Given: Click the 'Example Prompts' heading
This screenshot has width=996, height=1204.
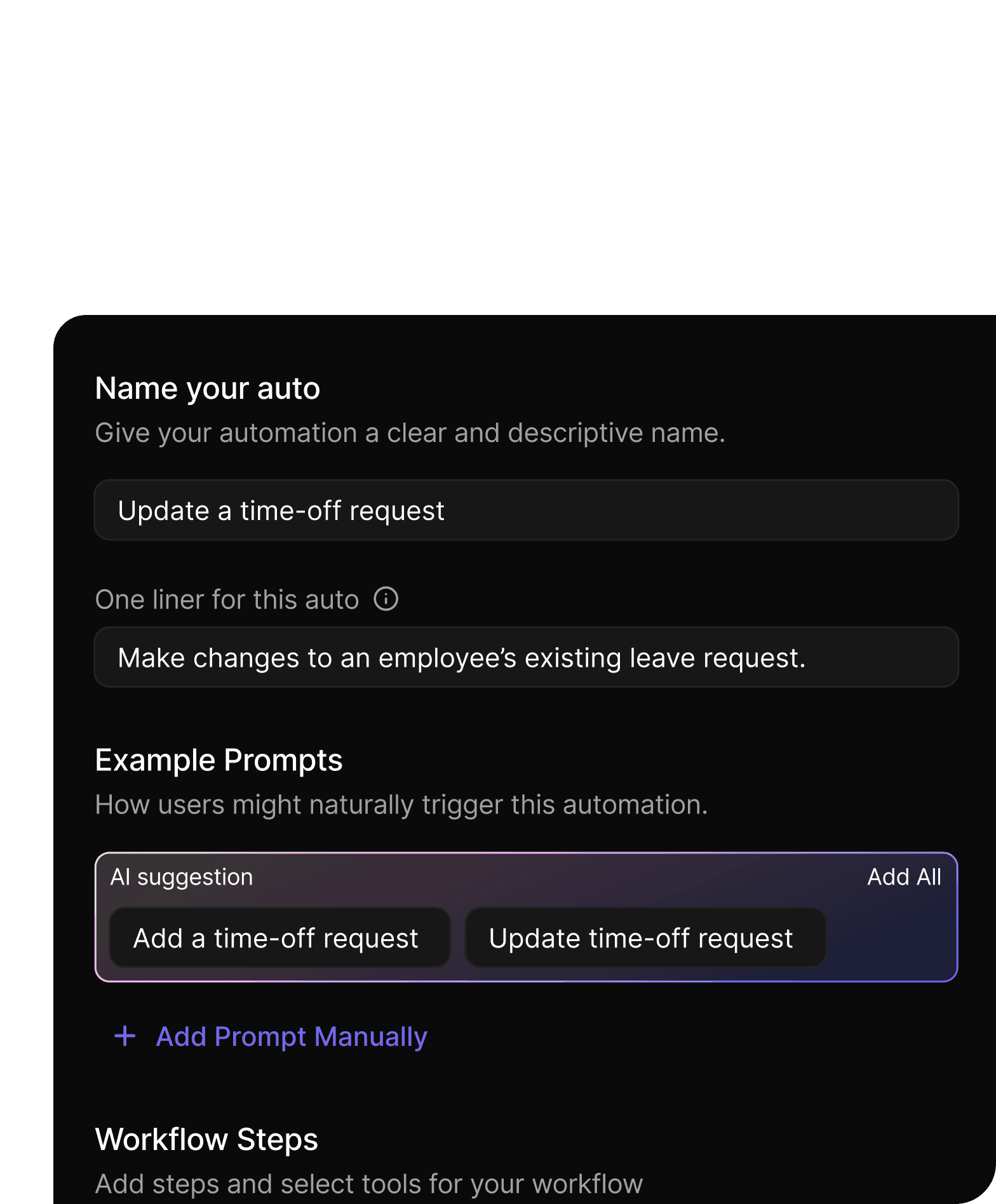Looking at the screenshot, I should pyautogui.click(x=219, y=760).
